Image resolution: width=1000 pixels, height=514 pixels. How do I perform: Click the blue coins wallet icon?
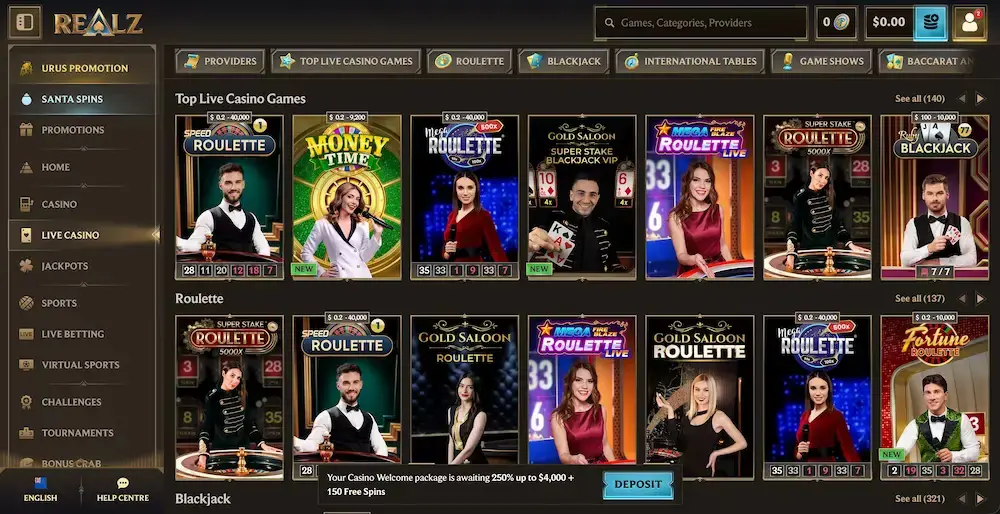coord(930,23)
